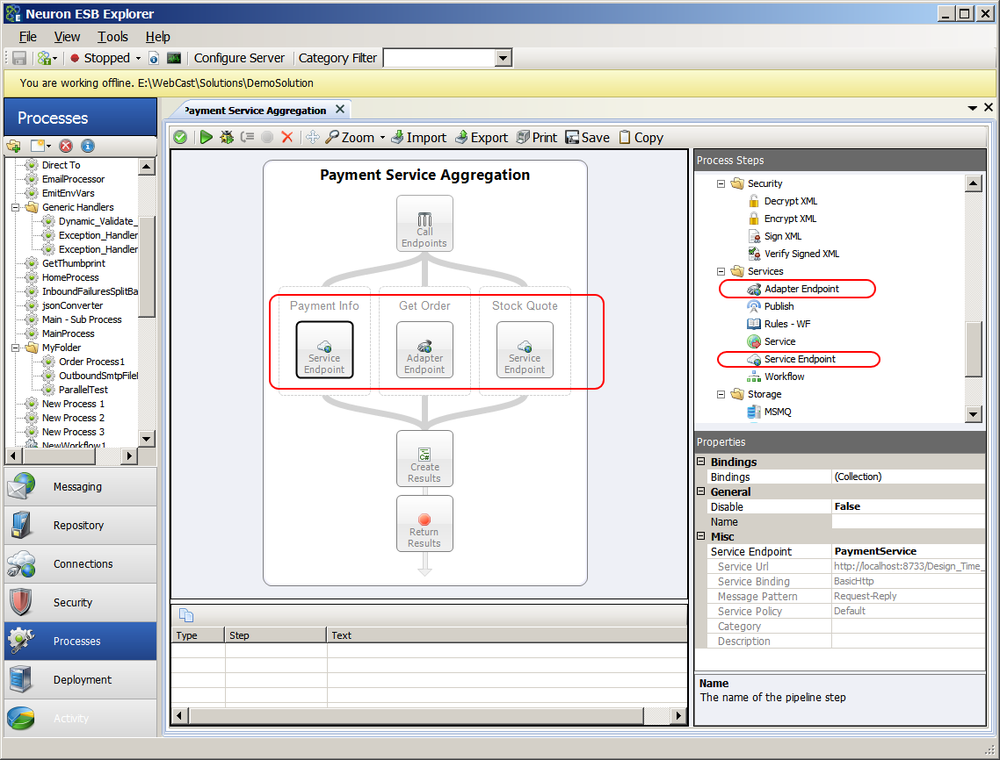
Task: Select Sign XML process step
Action: pos(783,236)
